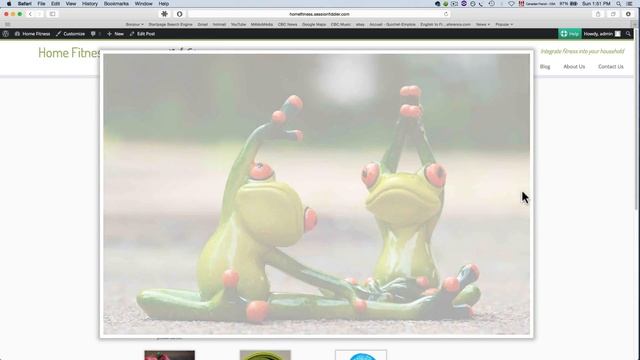Open the Edit menu

pos(55,4)
